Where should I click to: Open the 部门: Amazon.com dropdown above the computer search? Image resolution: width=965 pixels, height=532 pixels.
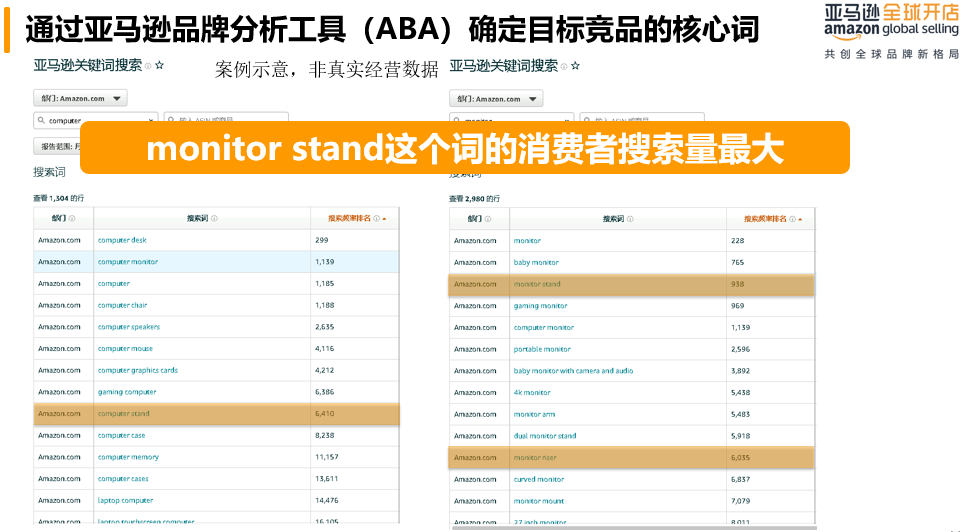[x=80, y=98]
